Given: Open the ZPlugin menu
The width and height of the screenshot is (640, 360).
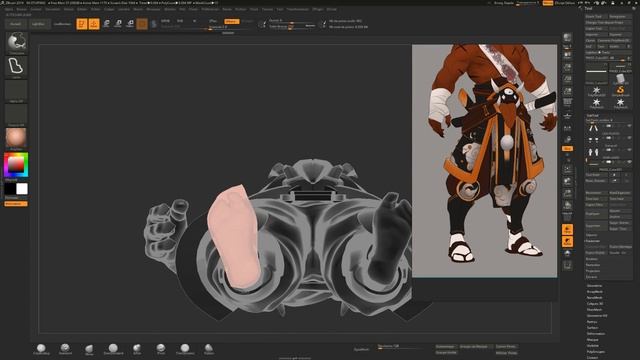Looking at the screenshot, I should [x=317, y=9].
